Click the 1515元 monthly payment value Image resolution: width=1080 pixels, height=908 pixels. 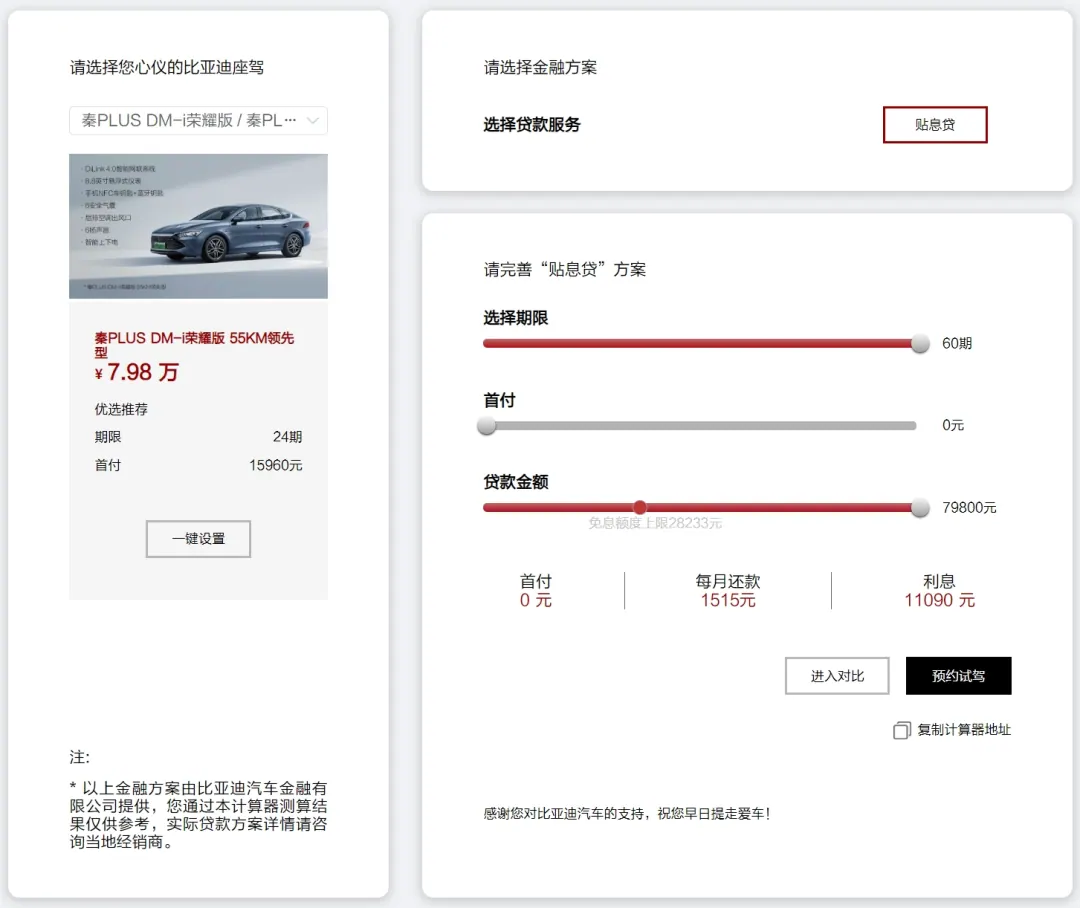click(x=728, y=600)
